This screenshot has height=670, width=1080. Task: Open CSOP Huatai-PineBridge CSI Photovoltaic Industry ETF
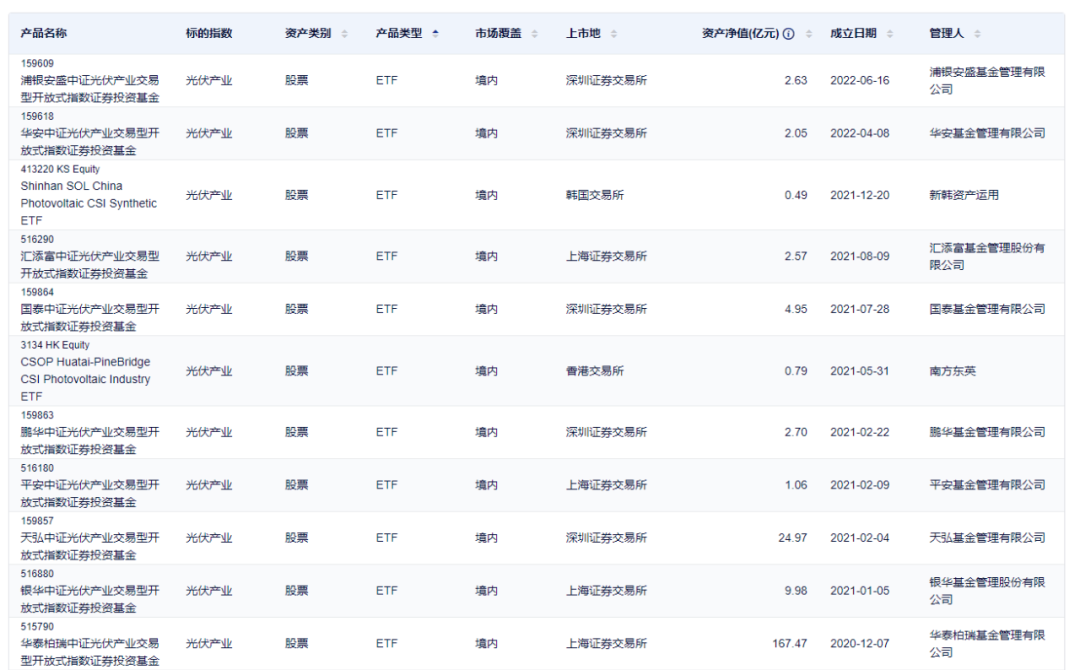pos(86,372)
